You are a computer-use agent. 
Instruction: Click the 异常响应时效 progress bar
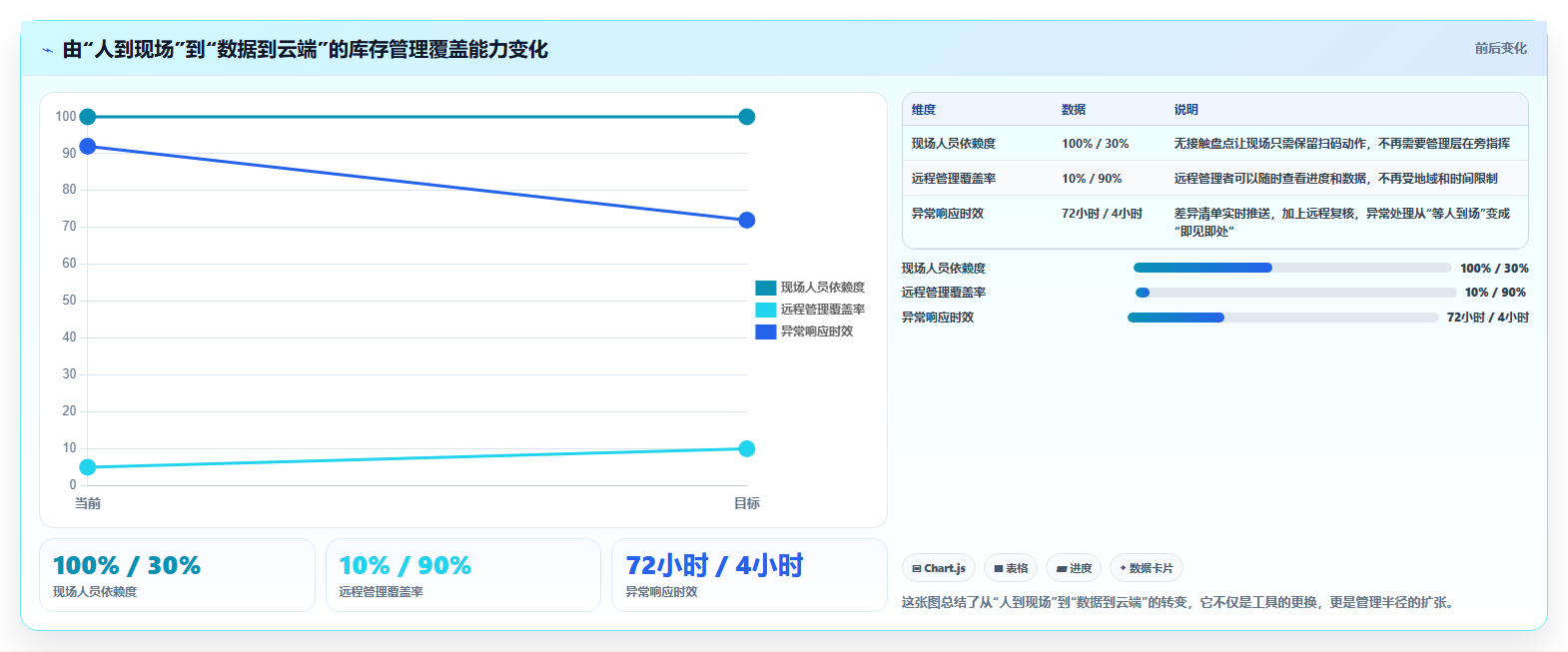pyautogui.click(x=1283, y=318)
